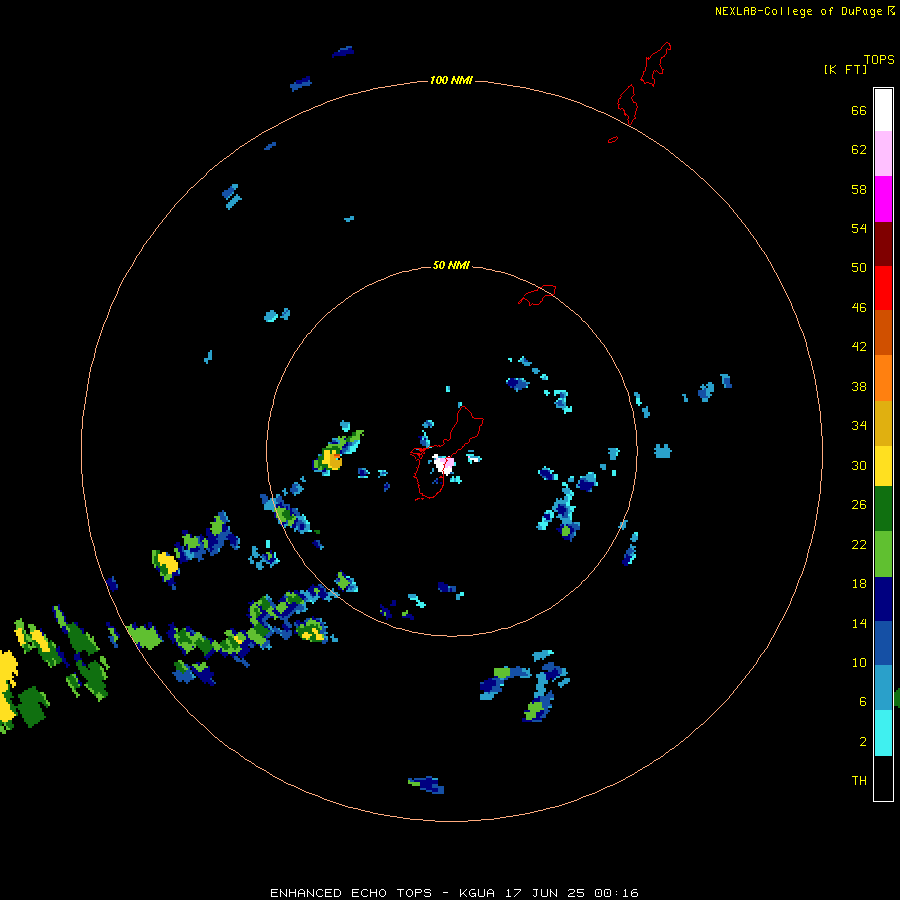Click the '46' legend value
Screen dimensions: 900x900
(859, 308)
